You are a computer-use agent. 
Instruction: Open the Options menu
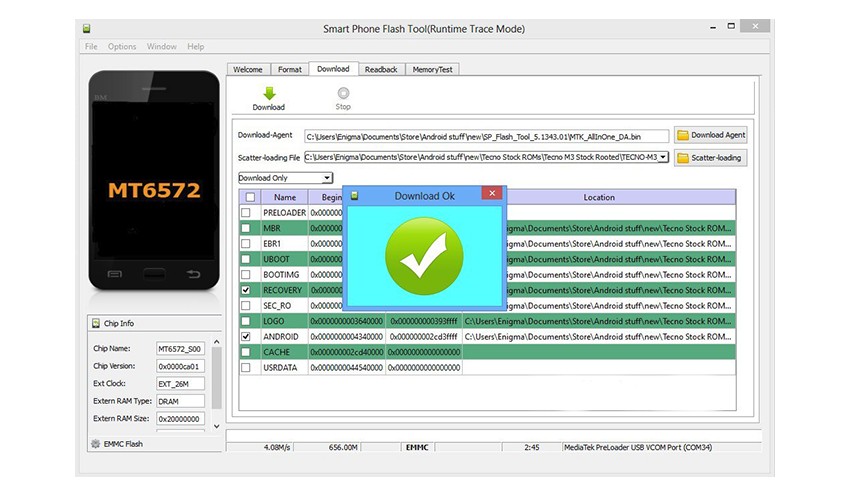122,46
